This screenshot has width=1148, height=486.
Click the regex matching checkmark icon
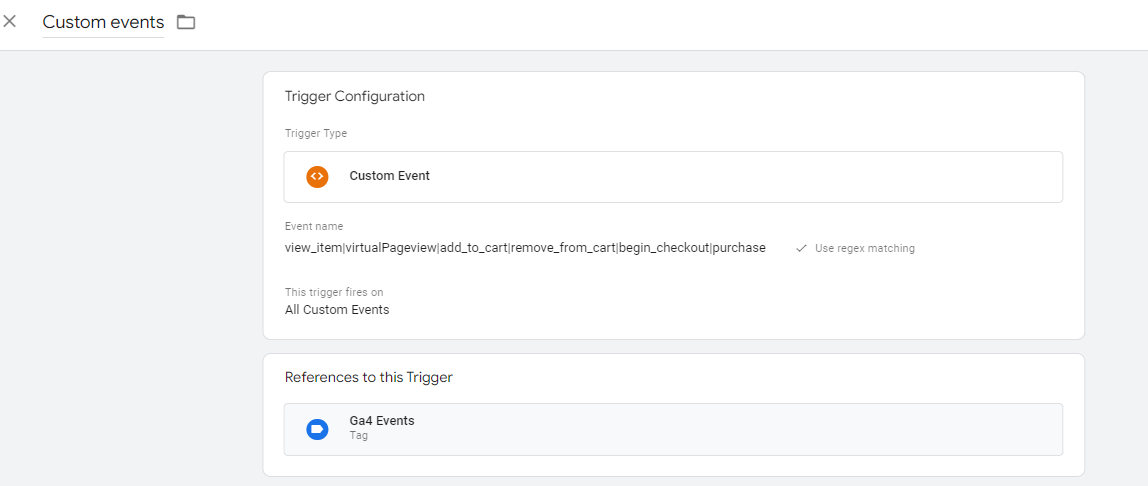[802, 248]
